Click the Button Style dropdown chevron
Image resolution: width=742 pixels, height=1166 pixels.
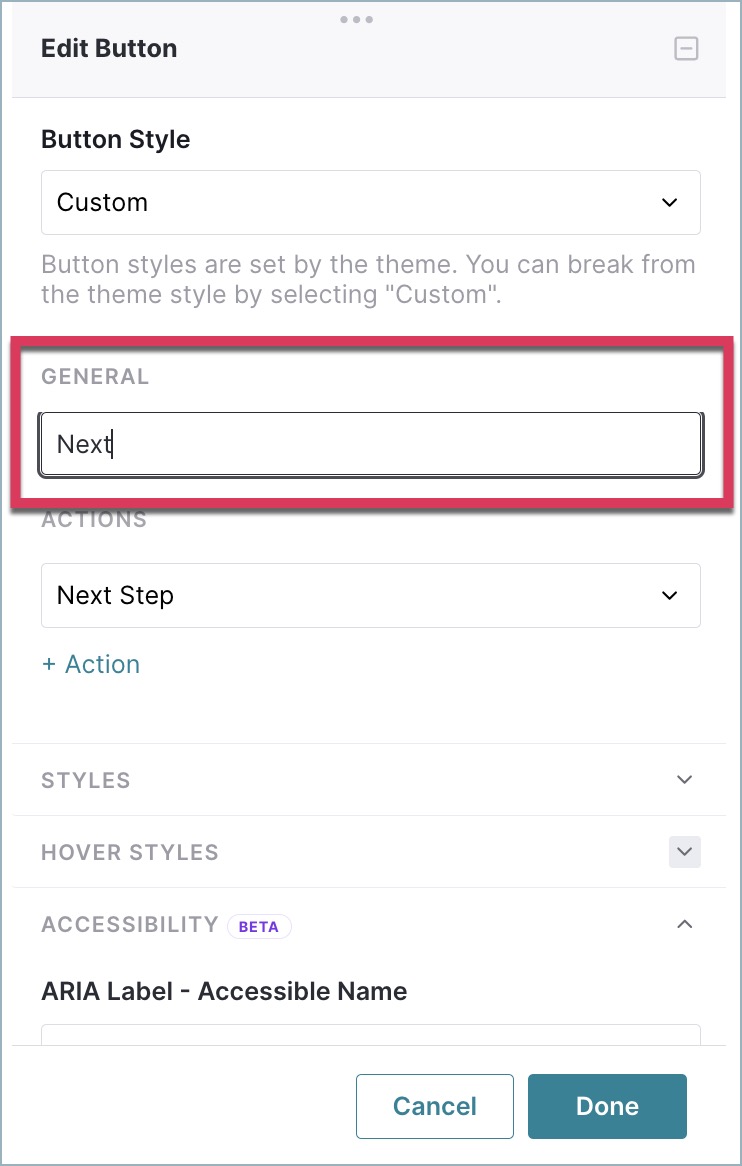coord(669,202)
